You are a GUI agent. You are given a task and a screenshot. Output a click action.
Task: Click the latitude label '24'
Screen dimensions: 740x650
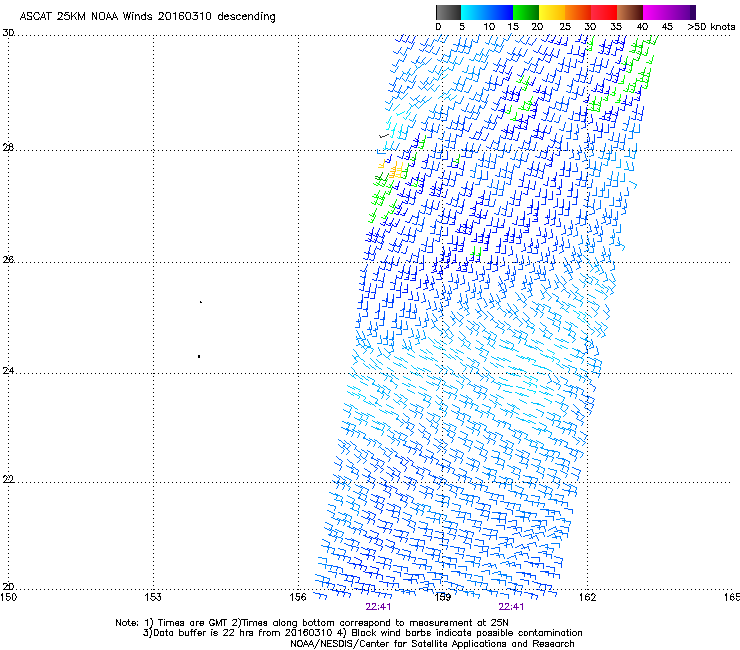click(x=8, y=371)
